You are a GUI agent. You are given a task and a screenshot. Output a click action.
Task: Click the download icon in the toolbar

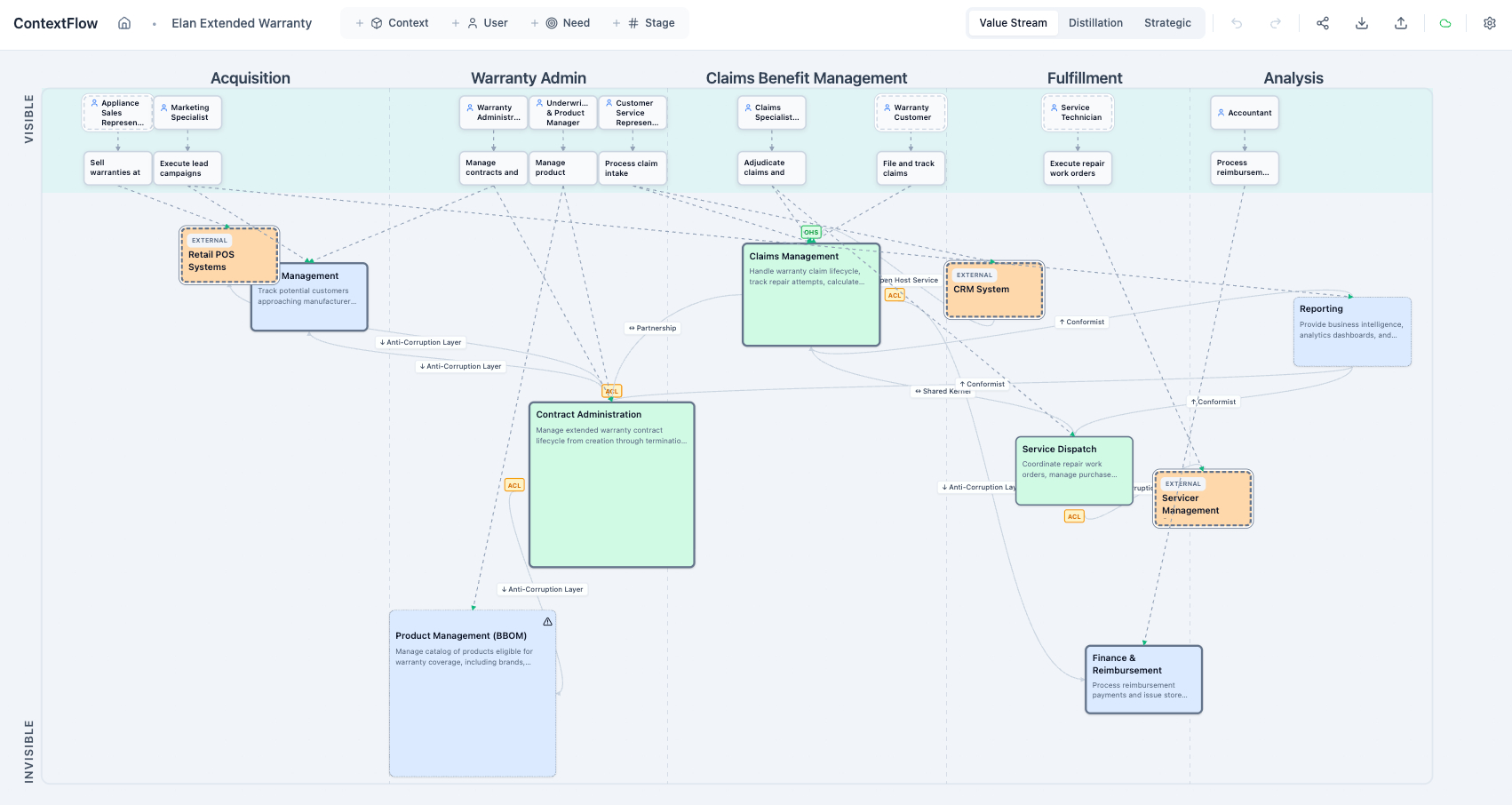1362,23
